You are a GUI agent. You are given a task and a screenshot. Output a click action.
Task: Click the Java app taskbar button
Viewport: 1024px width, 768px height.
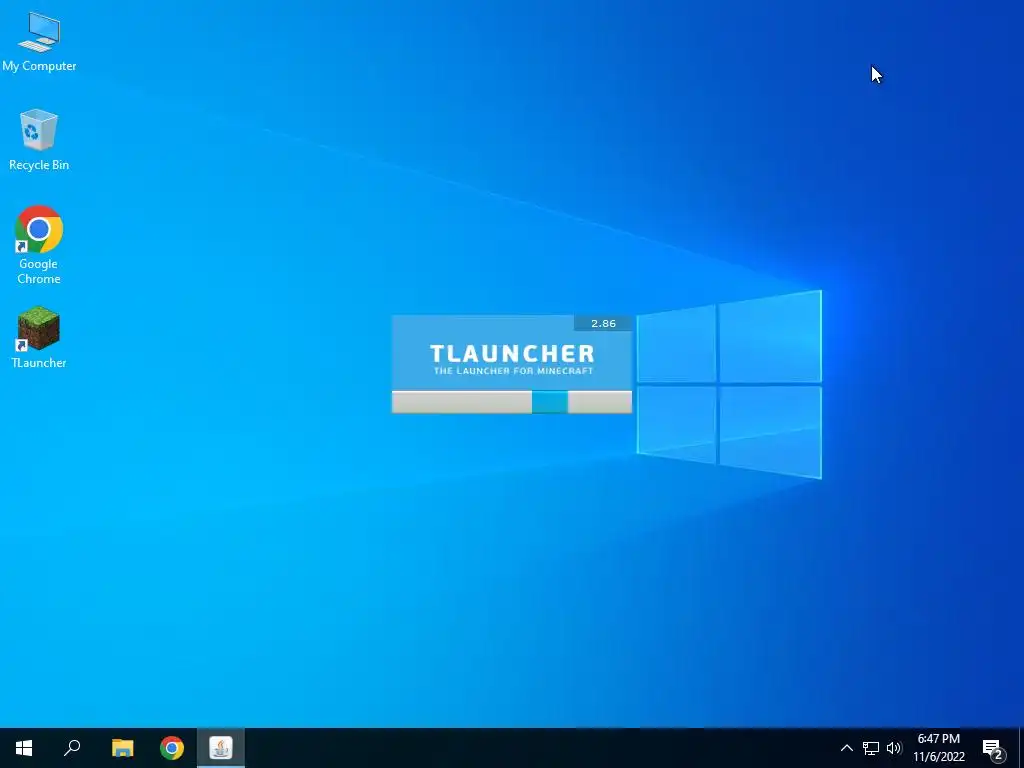[221, 748]
